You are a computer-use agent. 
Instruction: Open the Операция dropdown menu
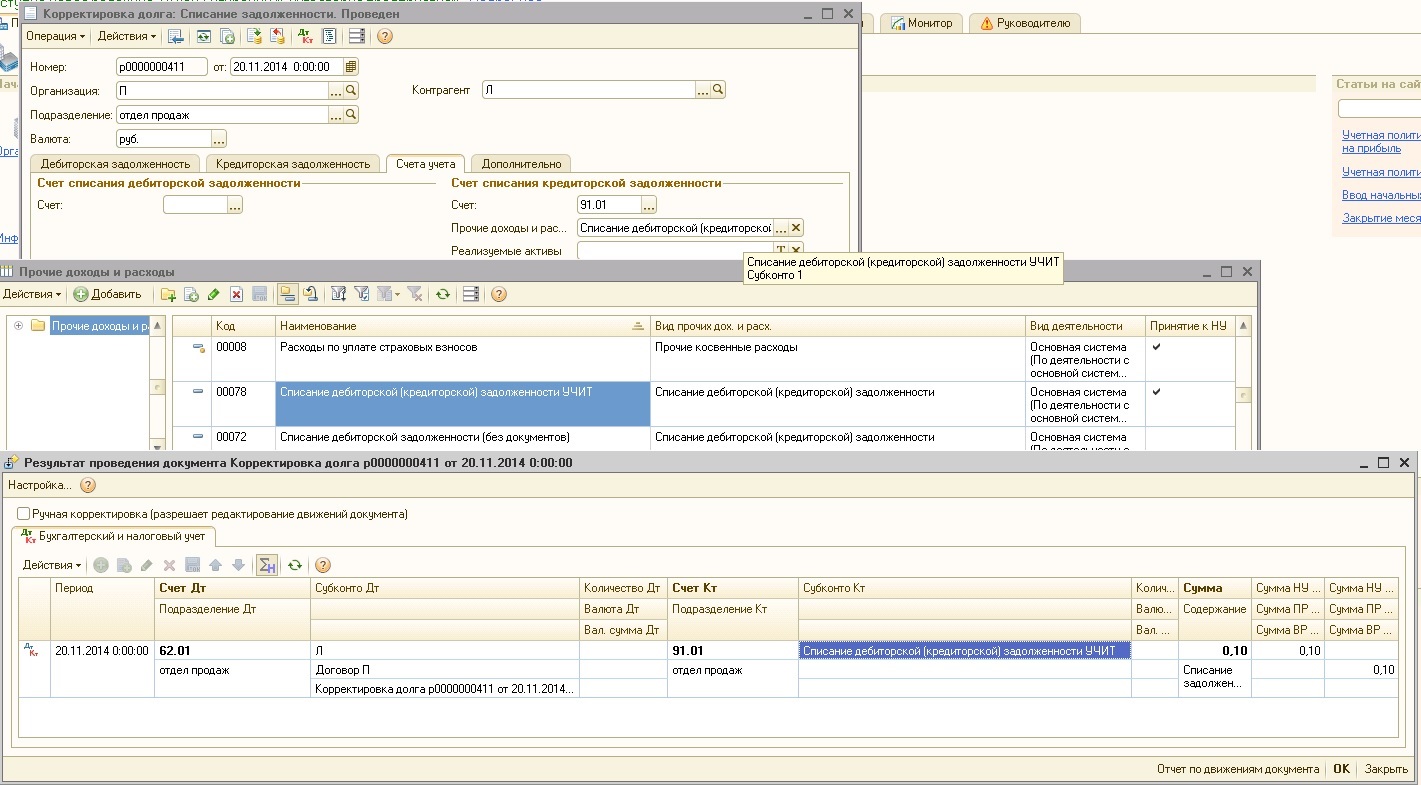point(55,36)
